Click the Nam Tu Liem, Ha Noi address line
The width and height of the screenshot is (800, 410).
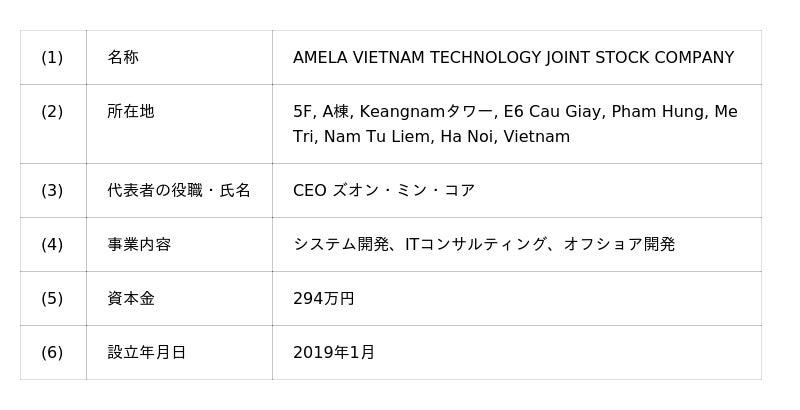pos(431,137)
